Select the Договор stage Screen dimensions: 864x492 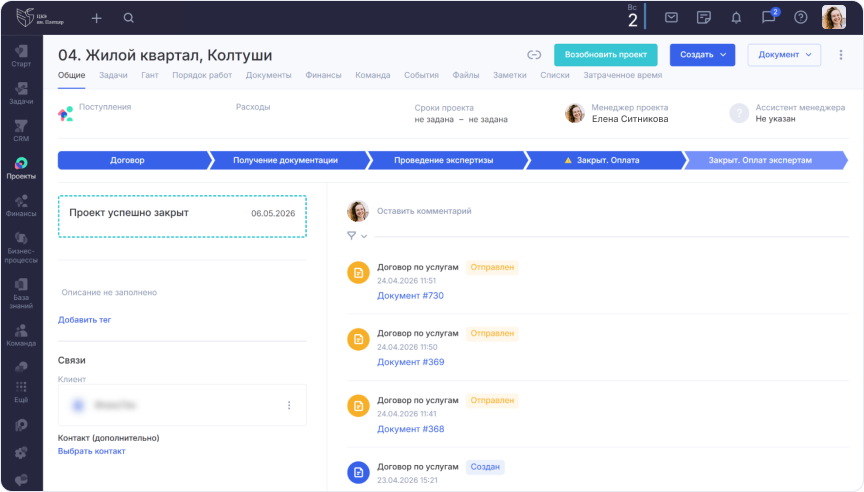coord(134,160)
